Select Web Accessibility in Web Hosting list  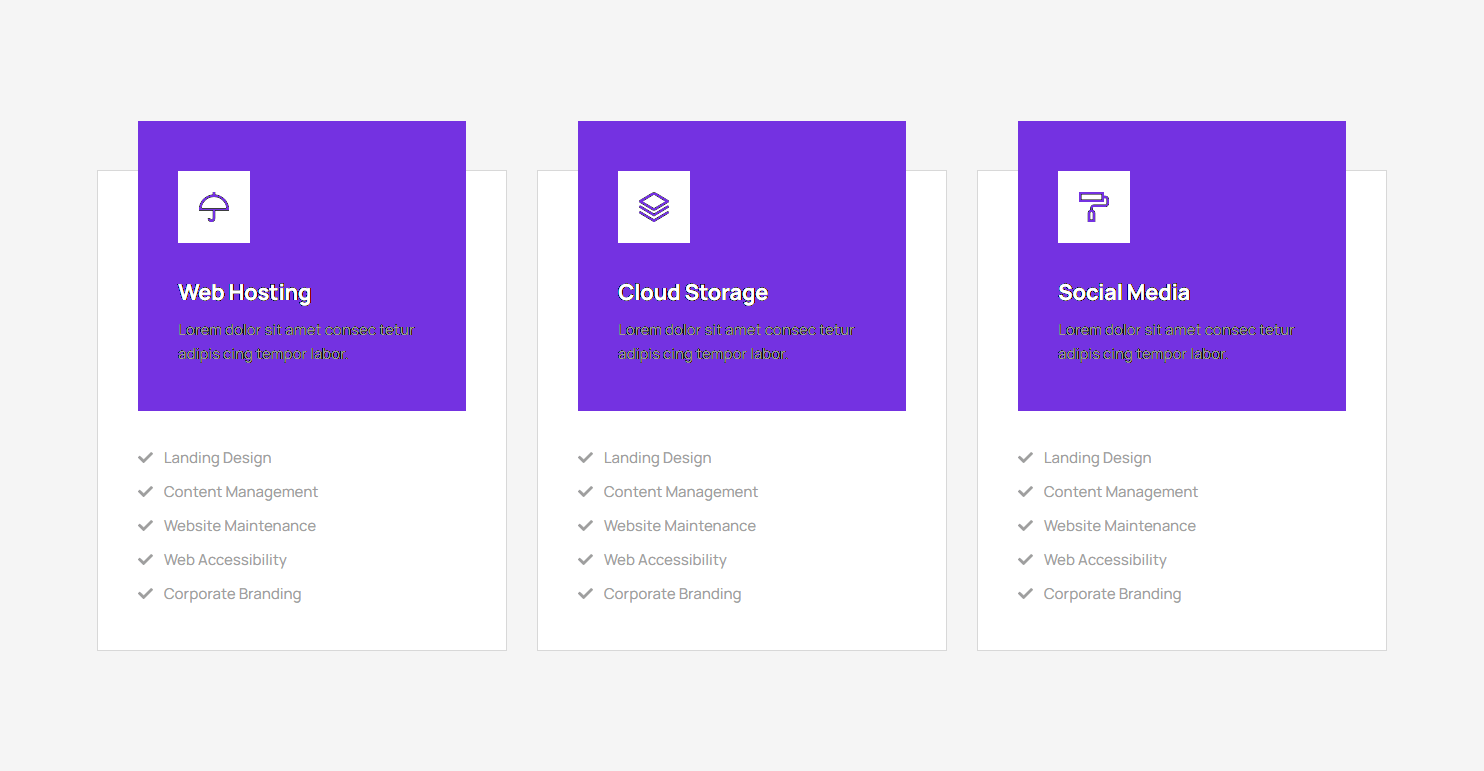coord(225,560)
